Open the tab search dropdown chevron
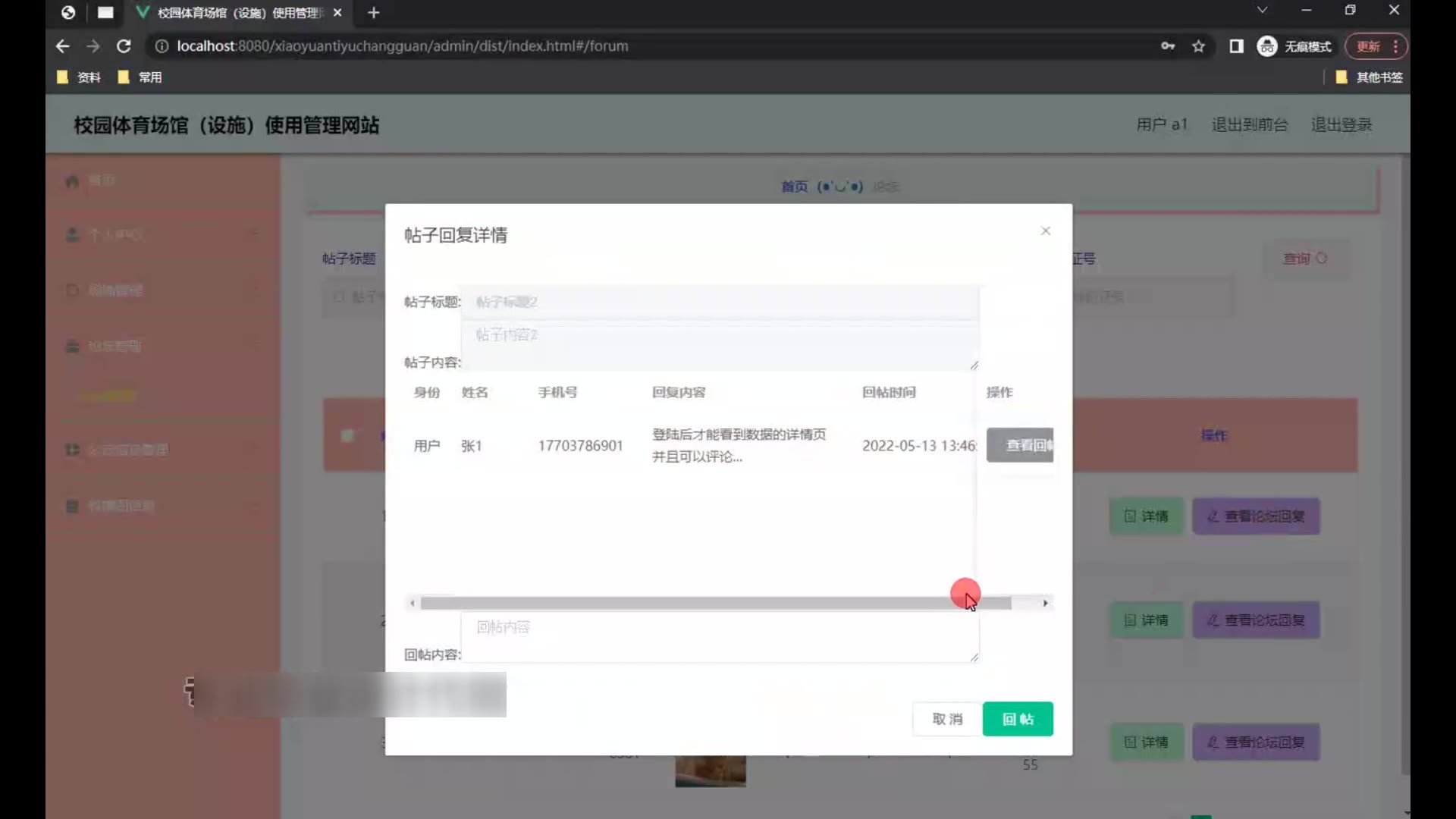Screen dimensions: 1456x819 1262,11
